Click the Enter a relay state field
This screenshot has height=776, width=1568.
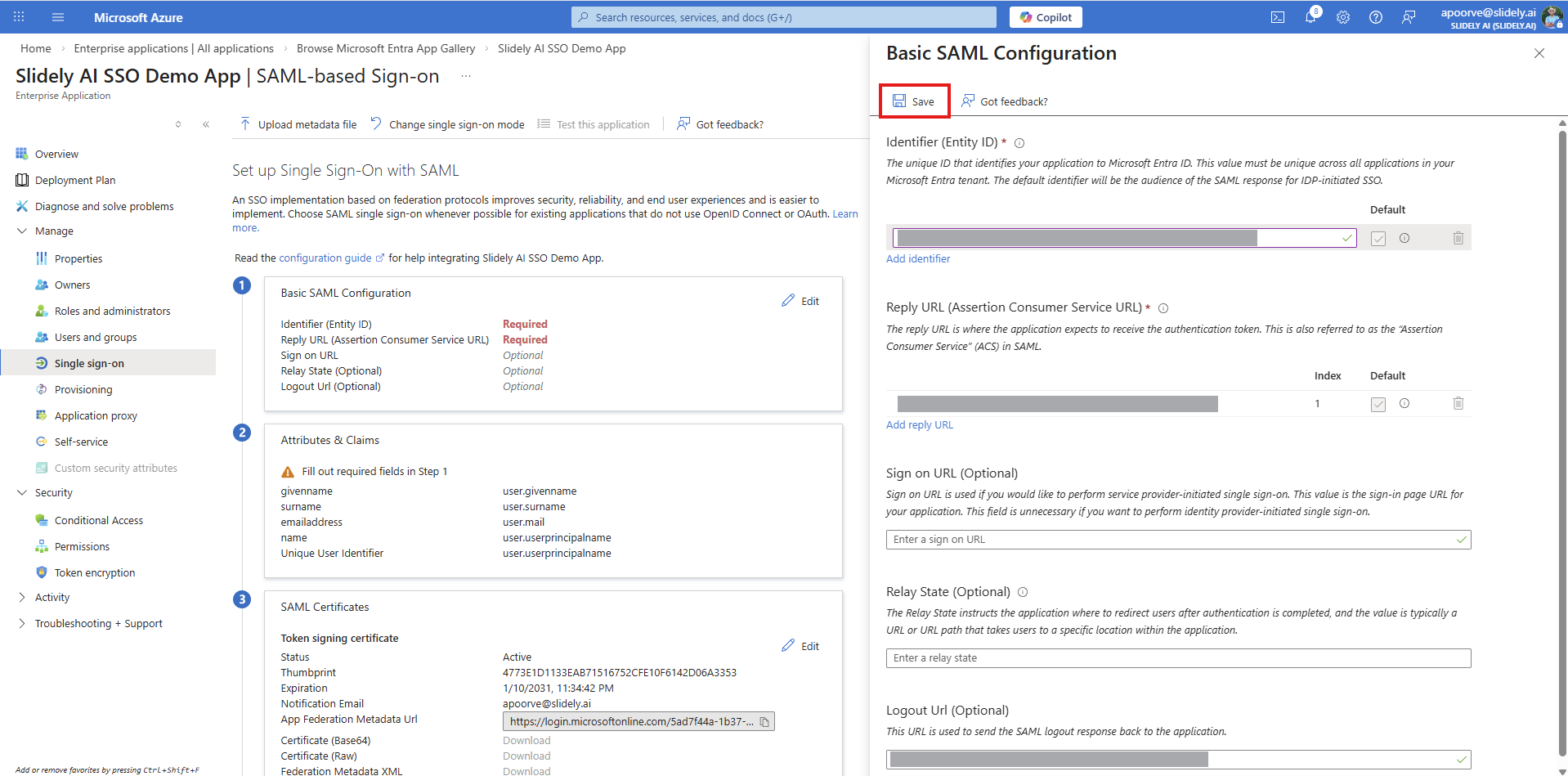click(1178, 658)
